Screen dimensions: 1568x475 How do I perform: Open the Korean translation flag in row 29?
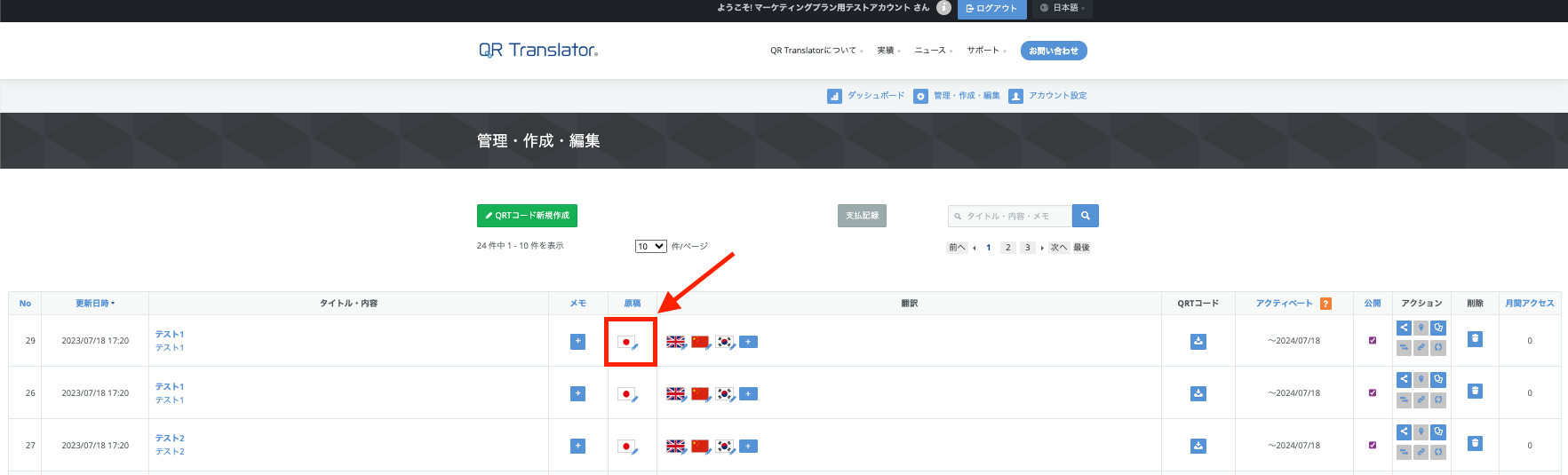(x=726, y=342)
